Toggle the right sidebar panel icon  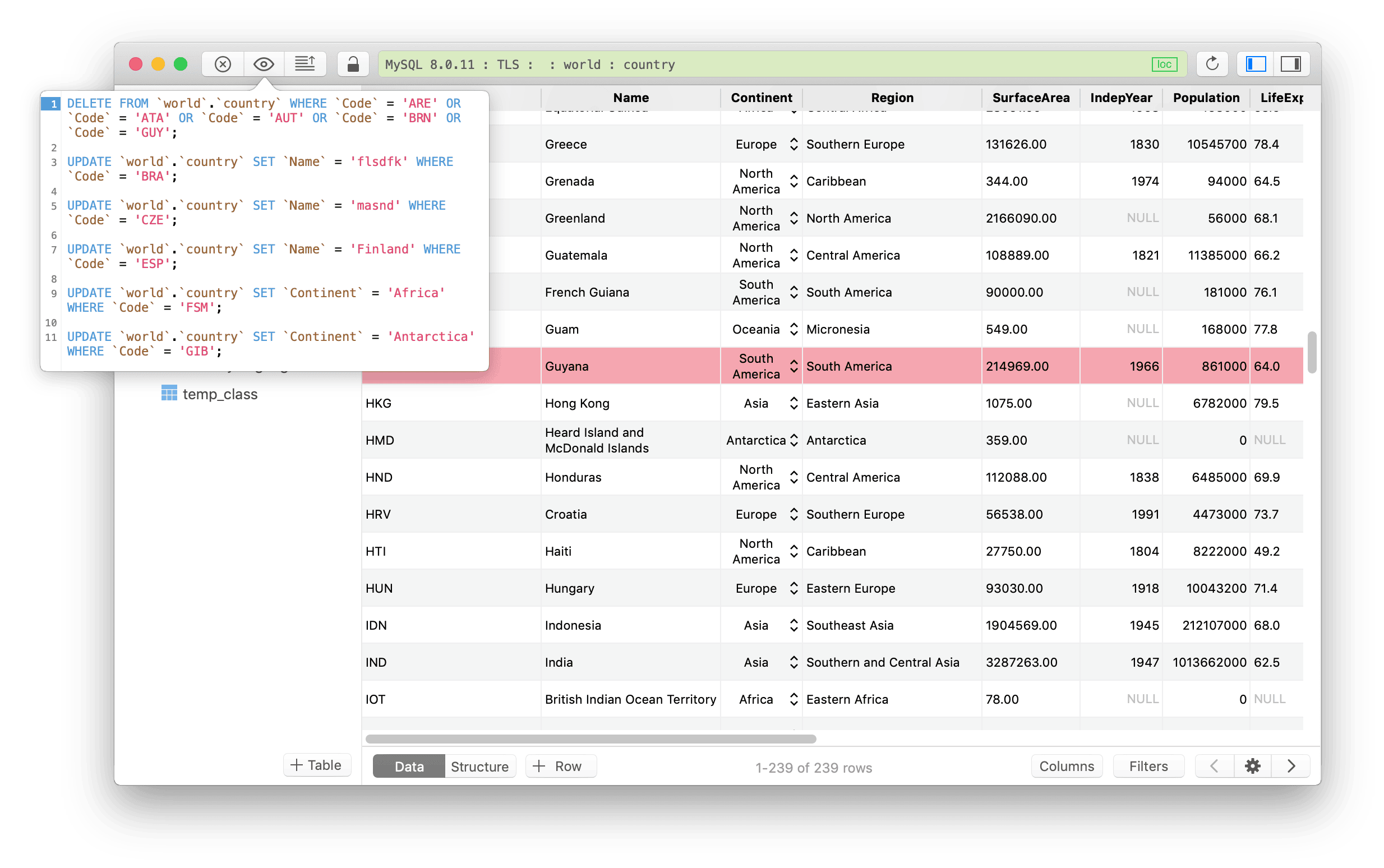(1291, 64)
